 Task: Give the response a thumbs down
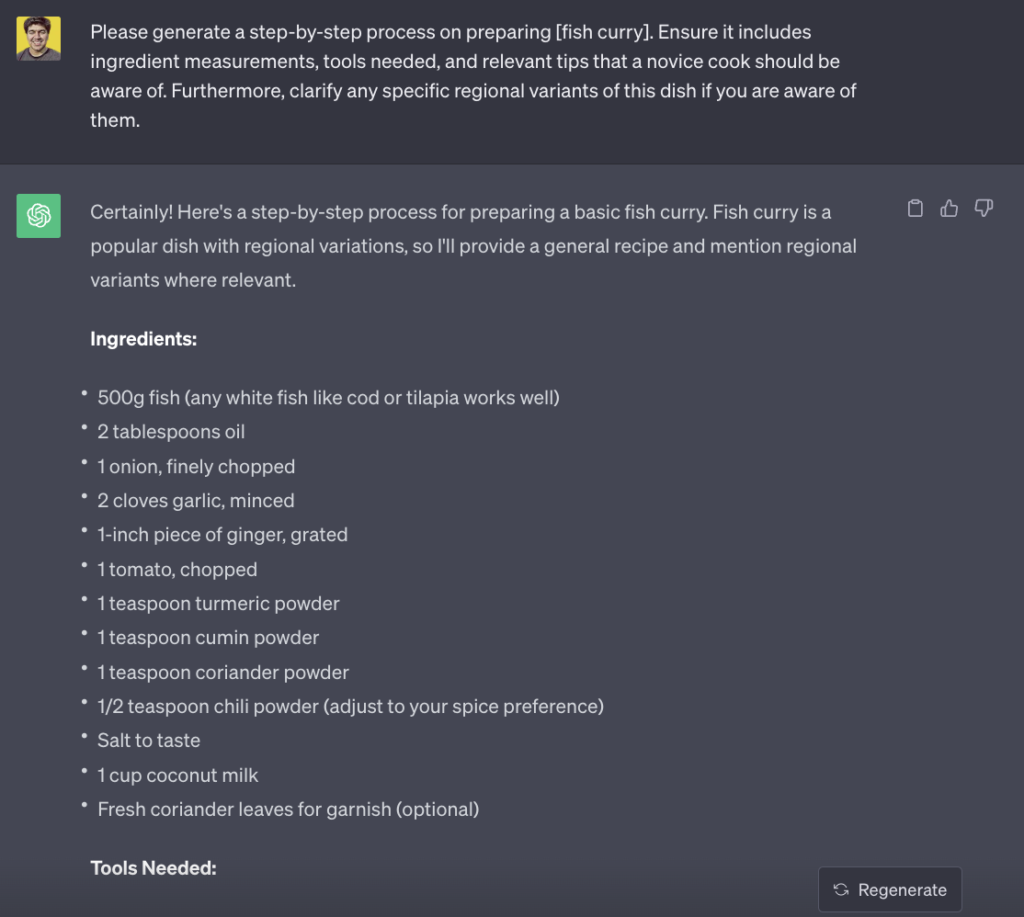click(x=983, y=209)
